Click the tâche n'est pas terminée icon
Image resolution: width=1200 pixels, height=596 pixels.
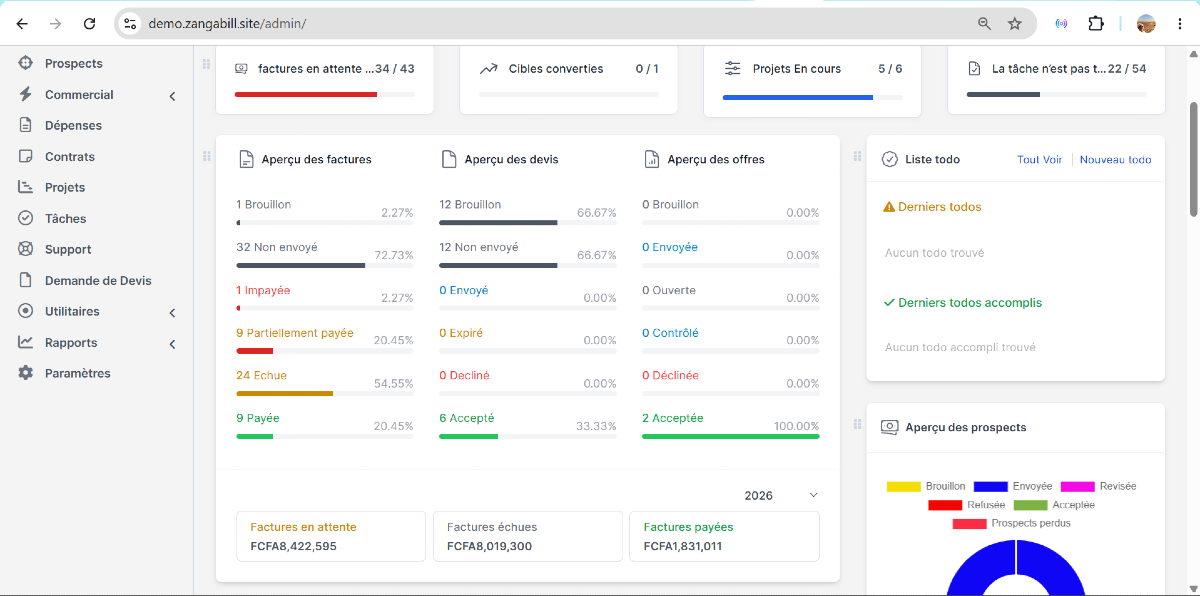[975, 69]
